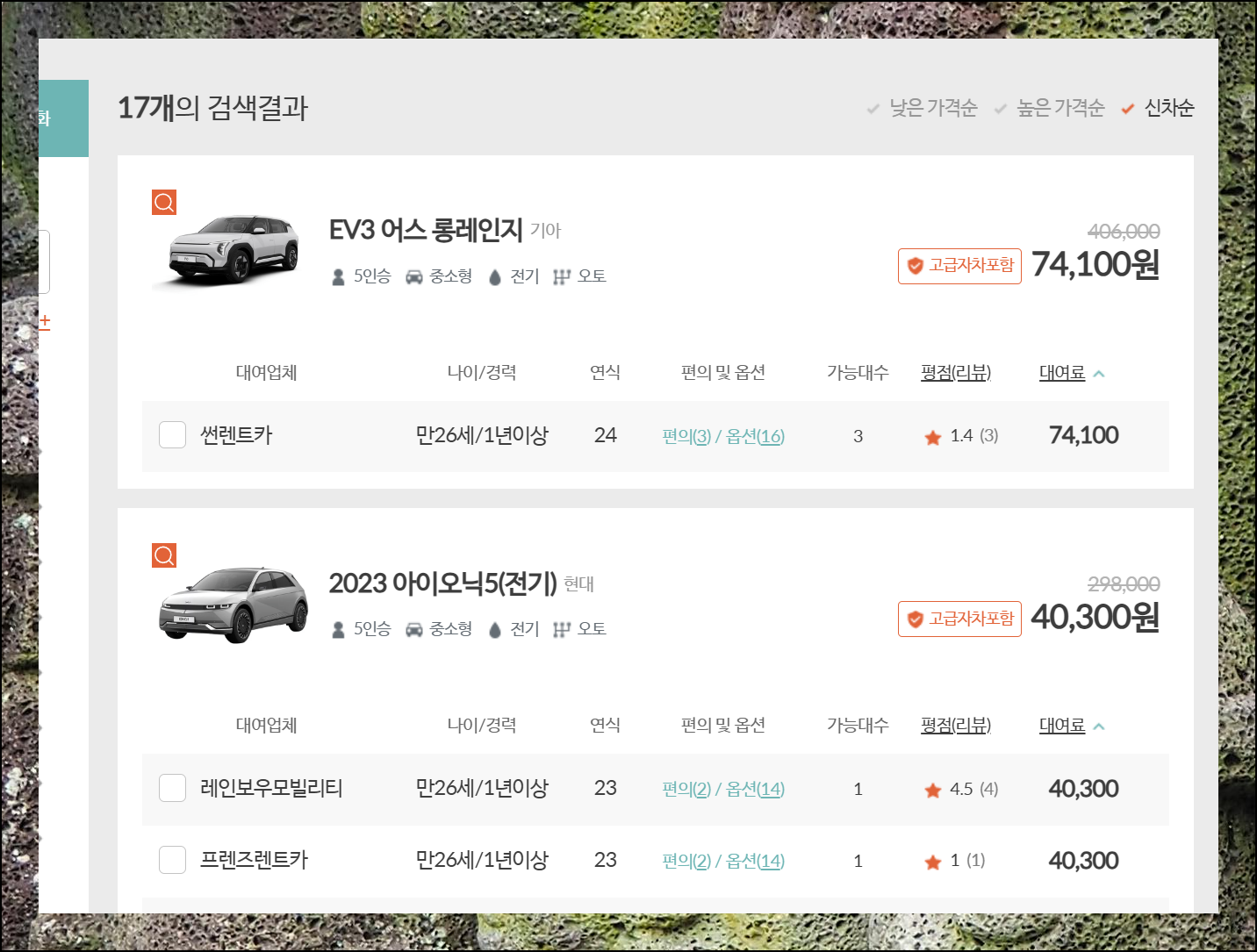Click the 40,300원 price on 아이오닉5 card
This screenshot has height=952, width=1257.
pos(1095,617)
